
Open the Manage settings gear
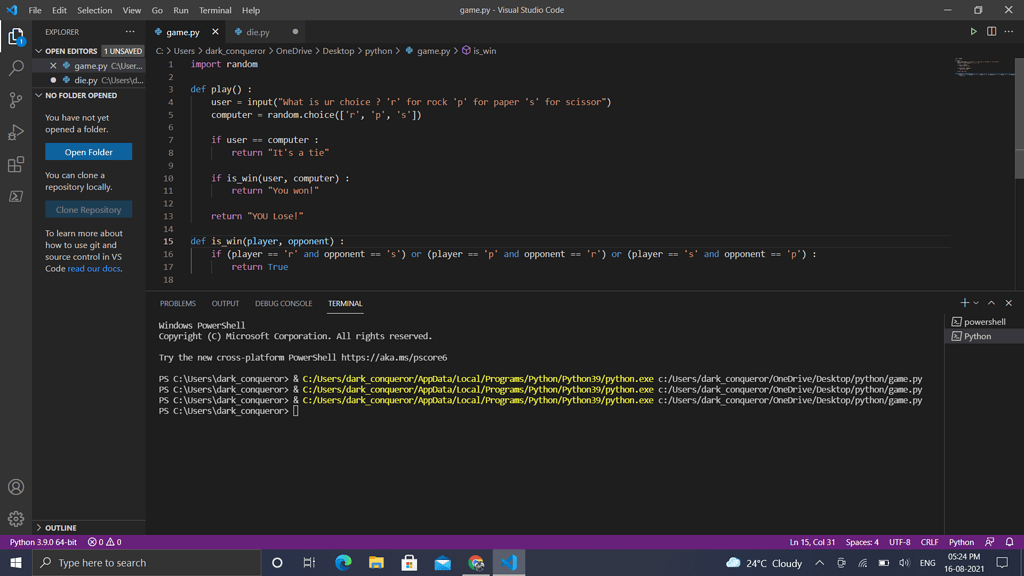(x=16, y=519)
